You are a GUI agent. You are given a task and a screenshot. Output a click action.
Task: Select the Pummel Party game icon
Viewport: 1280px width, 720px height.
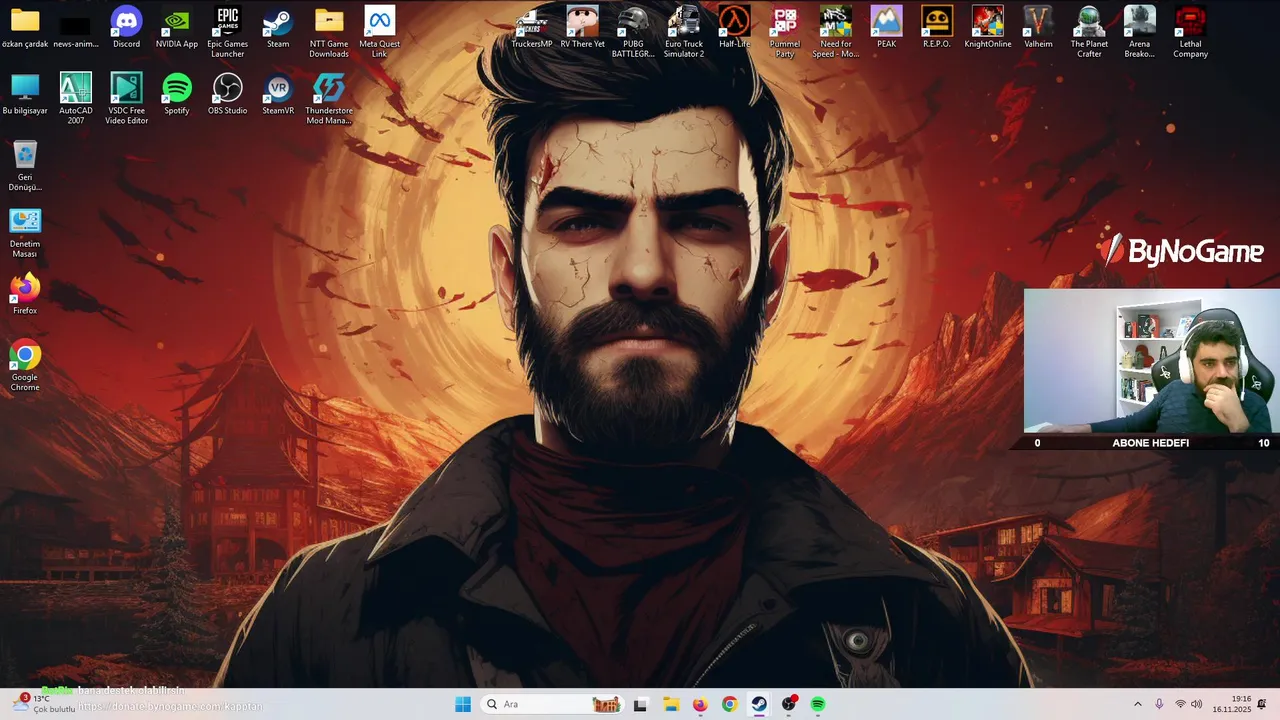785,32
